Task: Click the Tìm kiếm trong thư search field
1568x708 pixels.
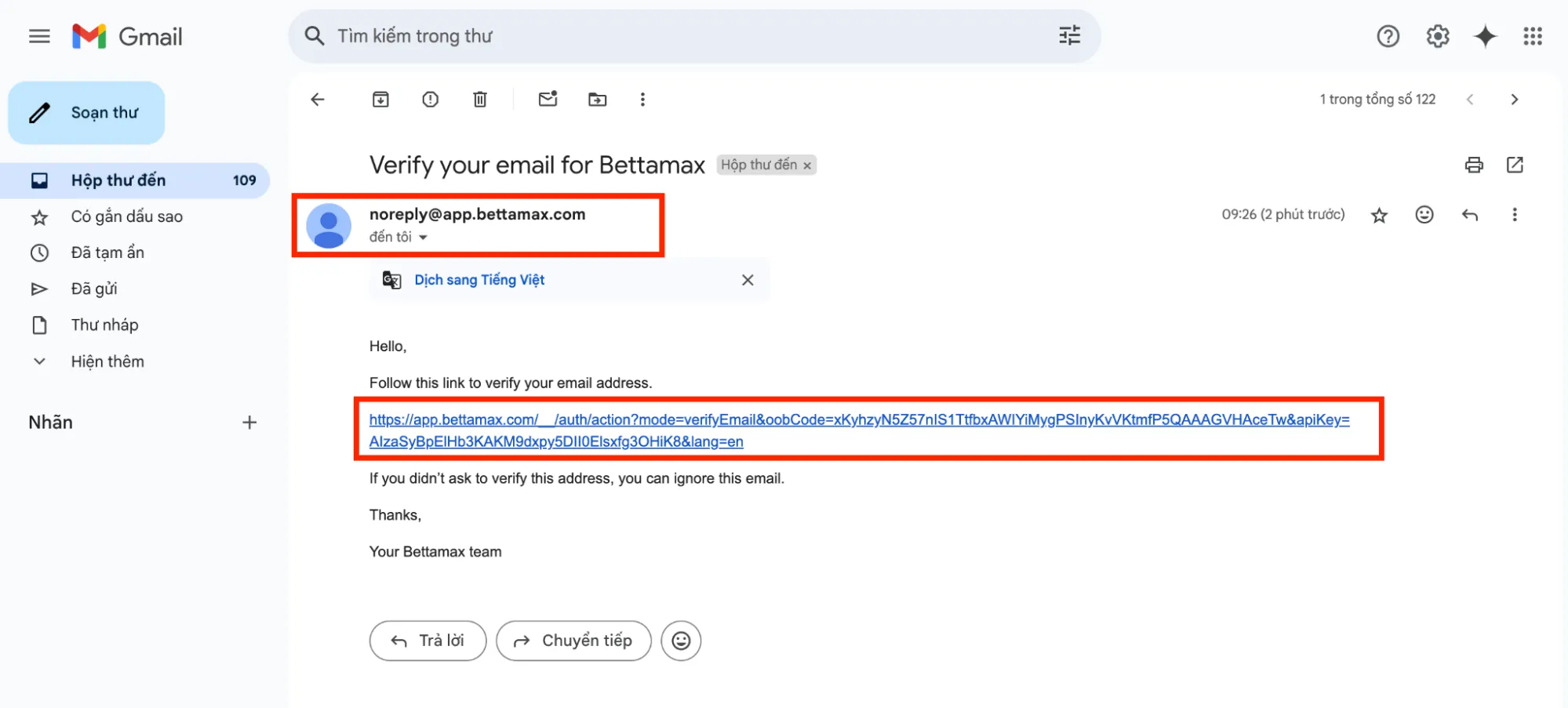Action: click(675, 36)
